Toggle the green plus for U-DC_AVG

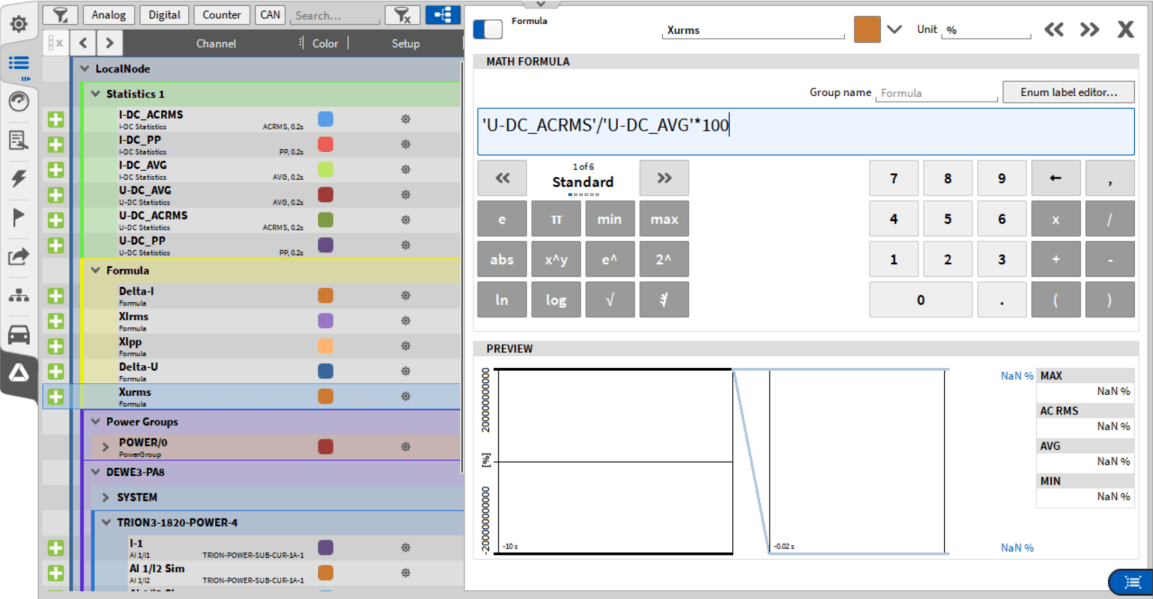pos(56,195)
